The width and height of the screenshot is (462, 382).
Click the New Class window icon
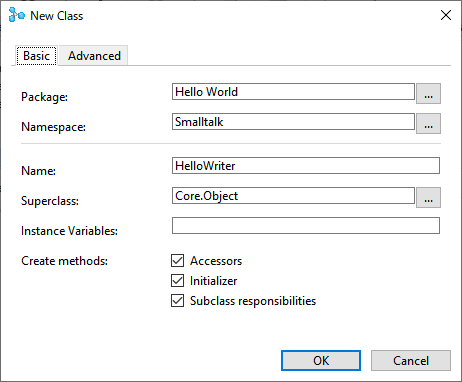[x=17, y=15]
